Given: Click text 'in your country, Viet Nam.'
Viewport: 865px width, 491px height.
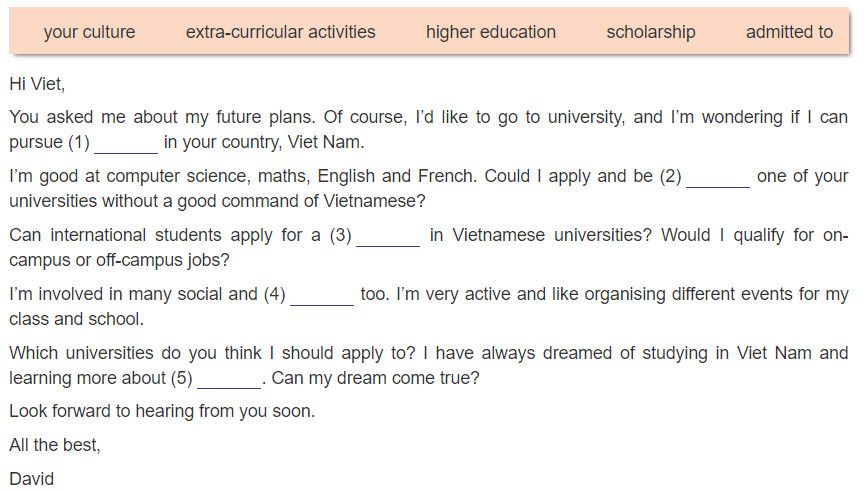Looking at the screenshot, I should pyautogui.click(x=264, y=142).
